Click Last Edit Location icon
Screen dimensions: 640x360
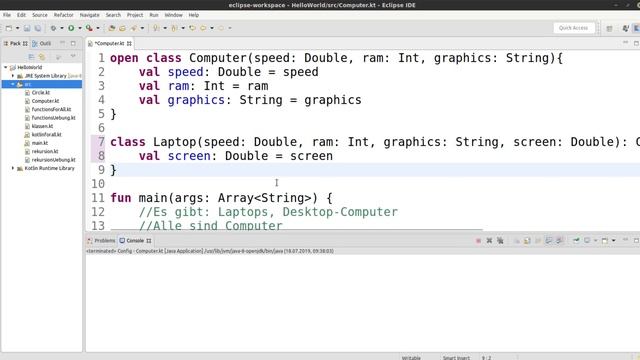192,28
